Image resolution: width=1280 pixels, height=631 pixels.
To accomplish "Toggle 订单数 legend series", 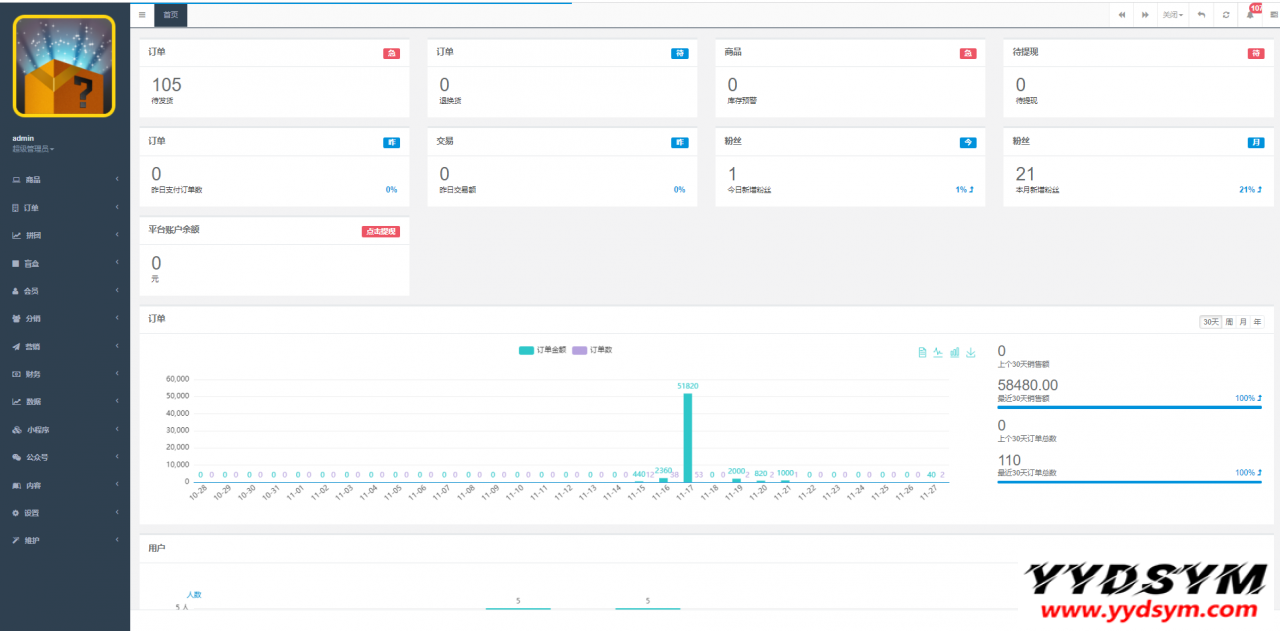I will point(592,350).
